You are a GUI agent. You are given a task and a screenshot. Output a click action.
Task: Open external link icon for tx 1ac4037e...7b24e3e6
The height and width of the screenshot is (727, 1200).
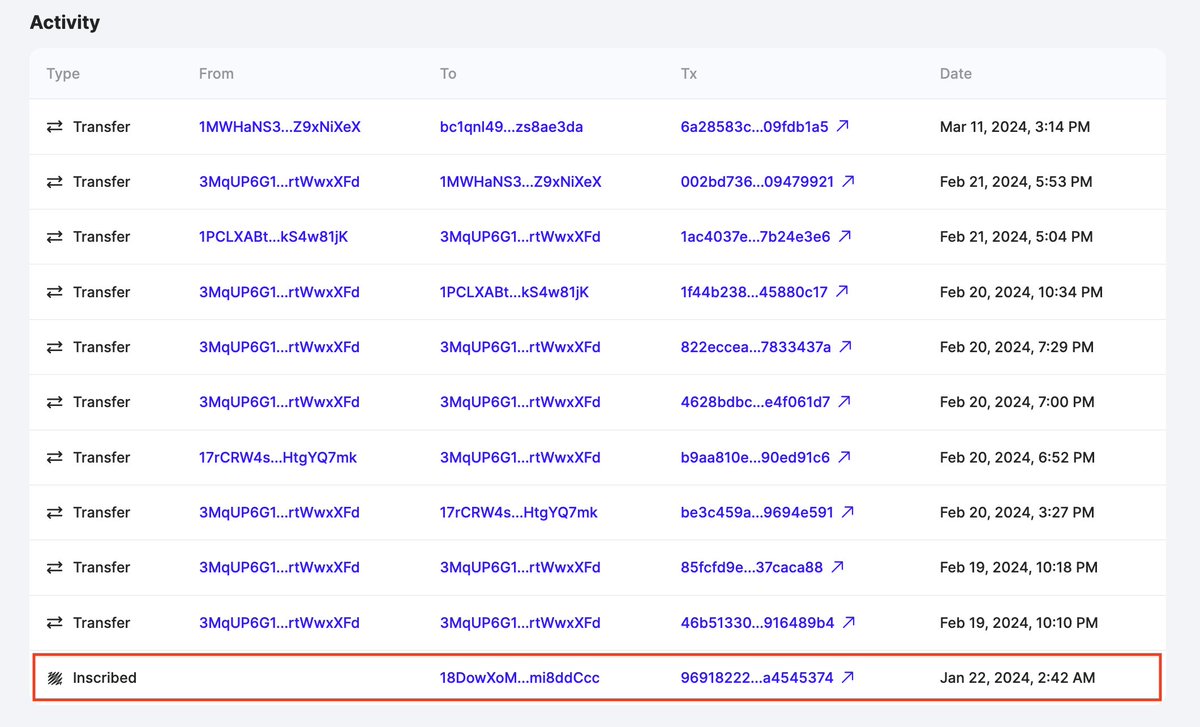point(845,237)
